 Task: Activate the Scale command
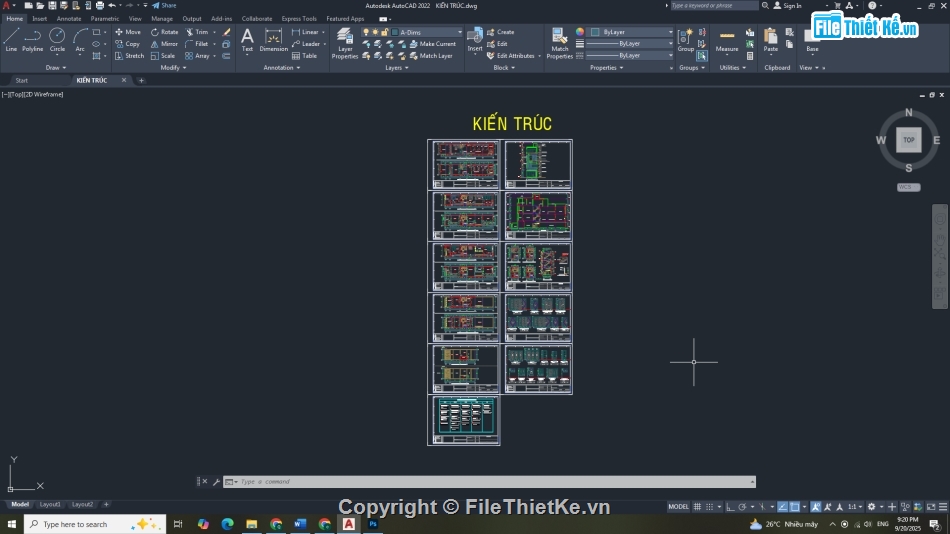(x=162, y=56)
